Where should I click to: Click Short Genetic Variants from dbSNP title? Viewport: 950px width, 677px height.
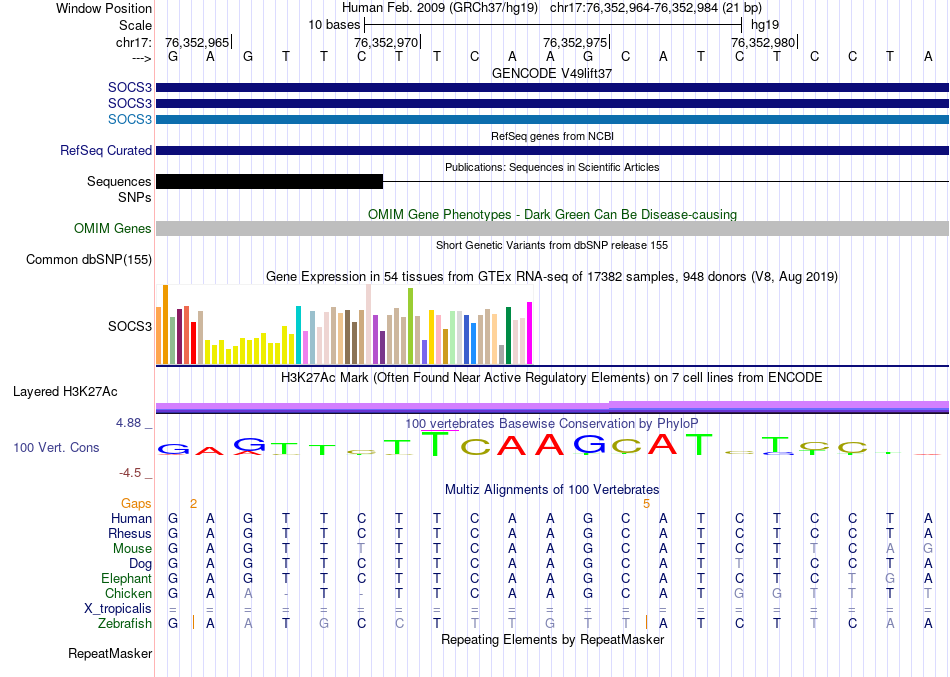(552, 245)
